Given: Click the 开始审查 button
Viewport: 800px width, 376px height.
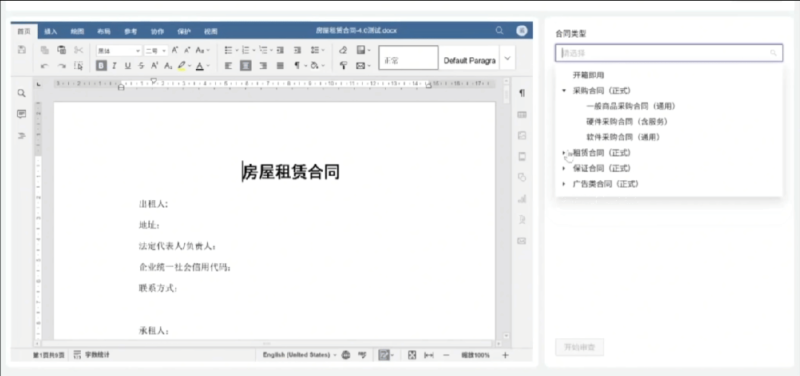Looking at the screenshot, I should (579, 348).
